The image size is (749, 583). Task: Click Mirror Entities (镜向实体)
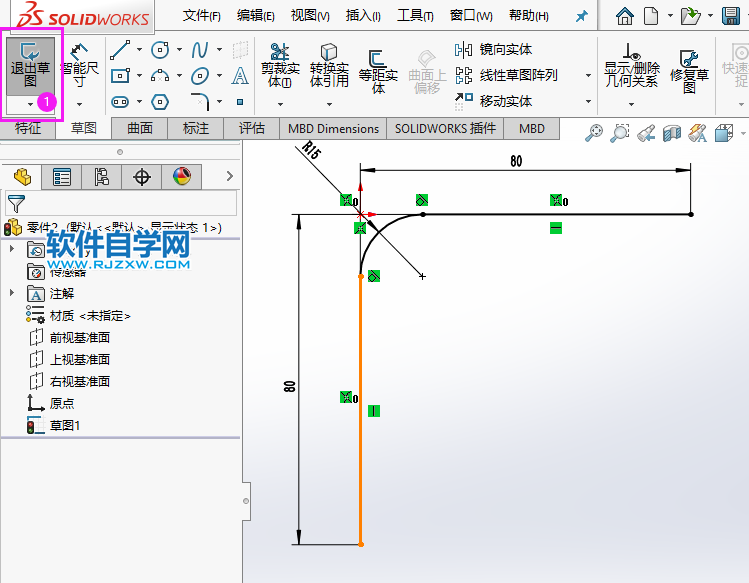tap(494, 49)
